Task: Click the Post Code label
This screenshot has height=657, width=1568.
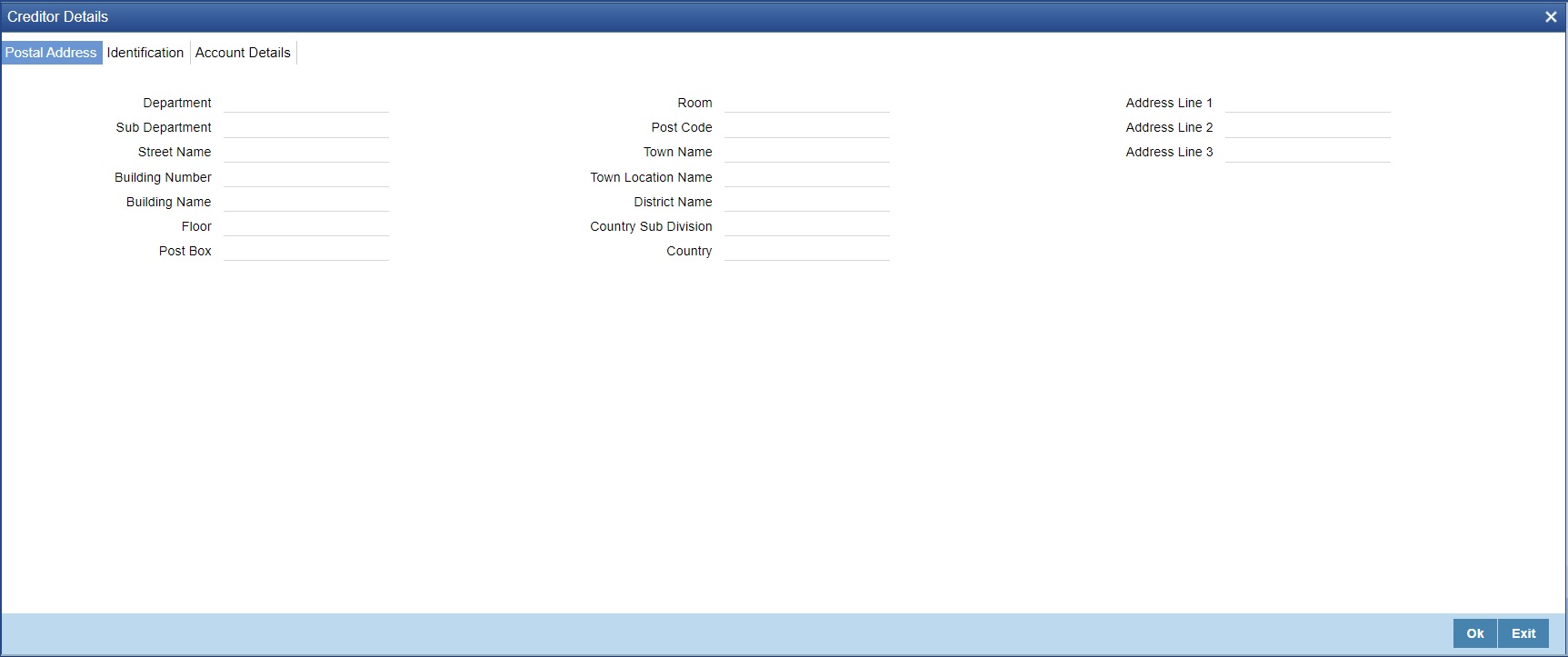Action: coord(682,127)
